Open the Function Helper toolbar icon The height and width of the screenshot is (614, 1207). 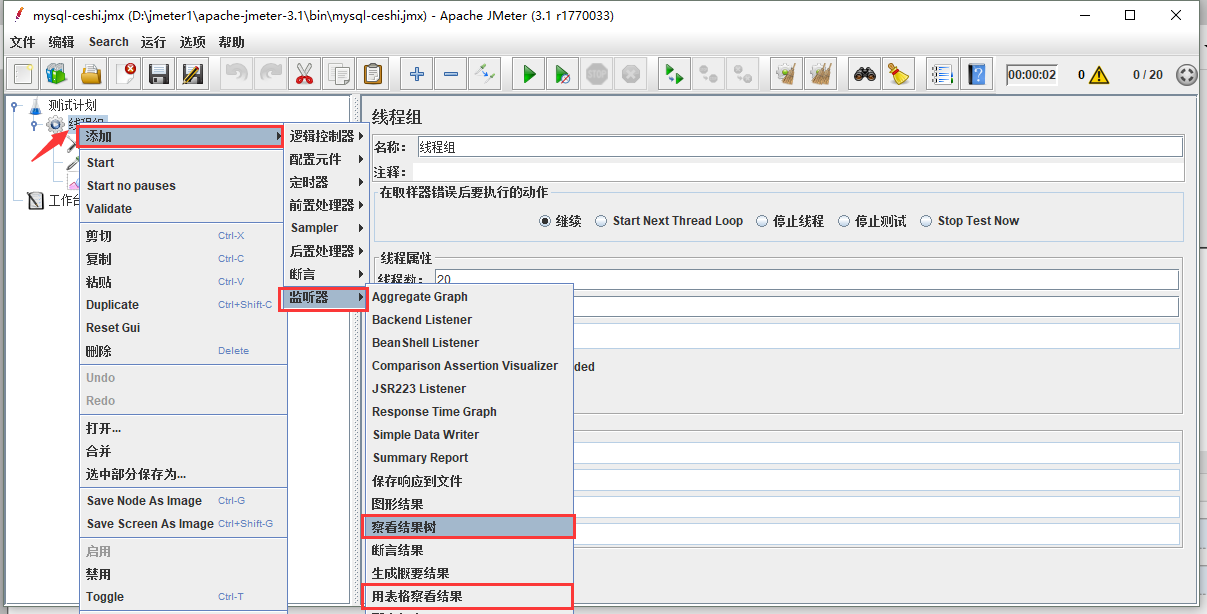pos(942,74)
